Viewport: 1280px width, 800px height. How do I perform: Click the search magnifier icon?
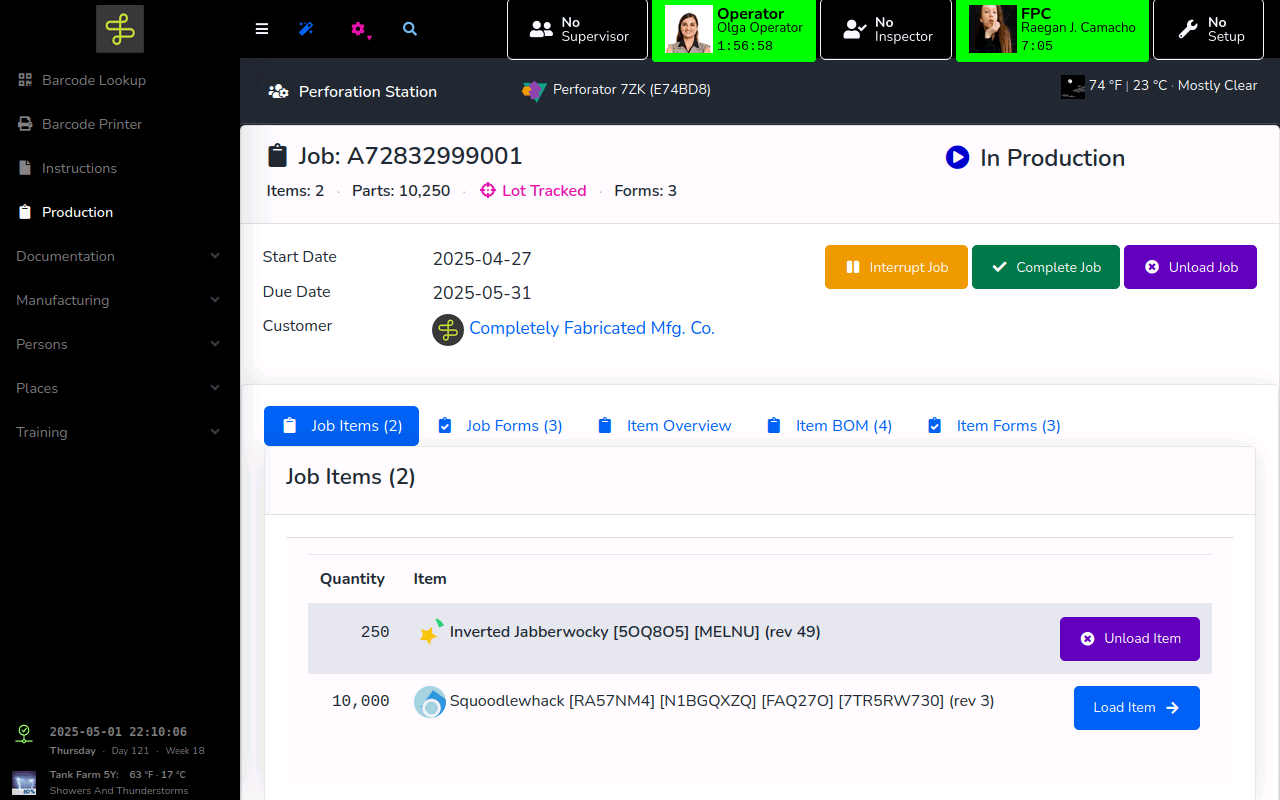coord(410,29)
